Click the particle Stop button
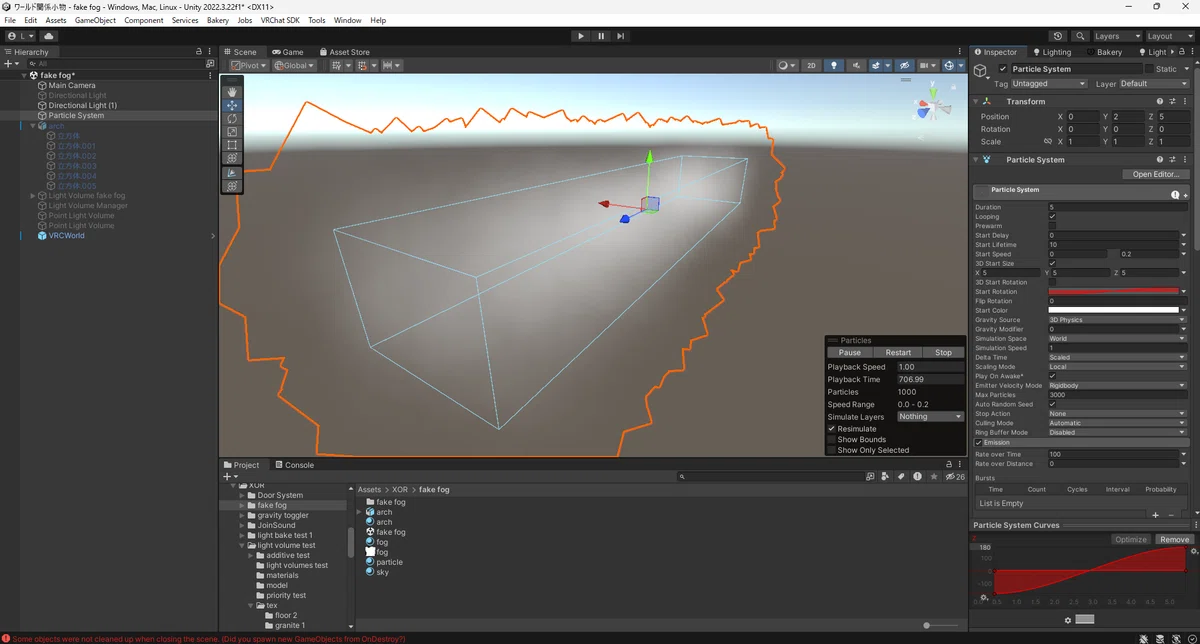This screenshot has height=644, width=1200. coord(943,352)
